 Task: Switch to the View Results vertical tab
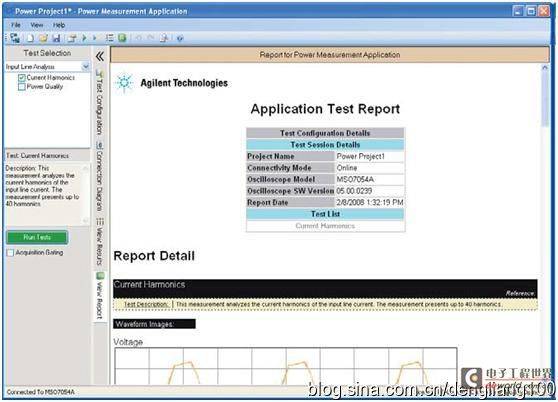(100, 242)
